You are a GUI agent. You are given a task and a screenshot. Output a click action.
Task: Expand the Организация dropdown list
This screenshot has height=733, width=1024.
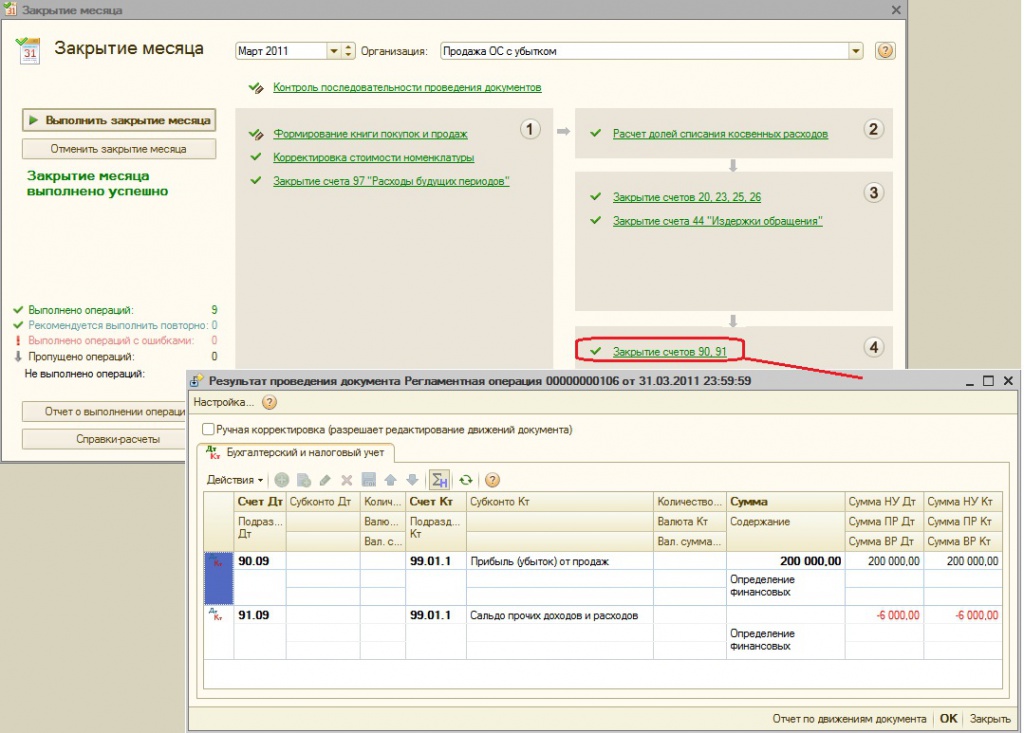(x=856, y=51)
